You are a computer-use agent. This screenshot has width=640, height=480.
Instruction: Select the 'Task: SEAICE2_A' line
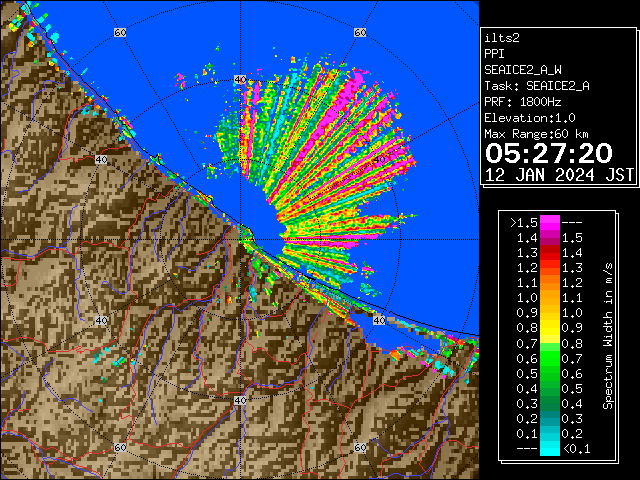pyautogui.click(x=537, y=86)
